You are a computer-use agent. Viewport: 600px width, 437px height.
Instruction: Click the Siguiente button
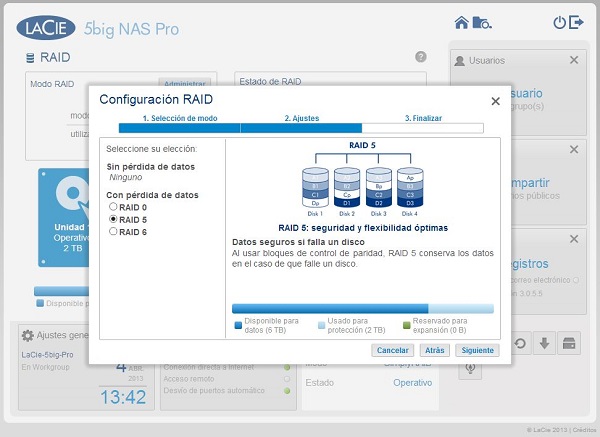[477, 350]
